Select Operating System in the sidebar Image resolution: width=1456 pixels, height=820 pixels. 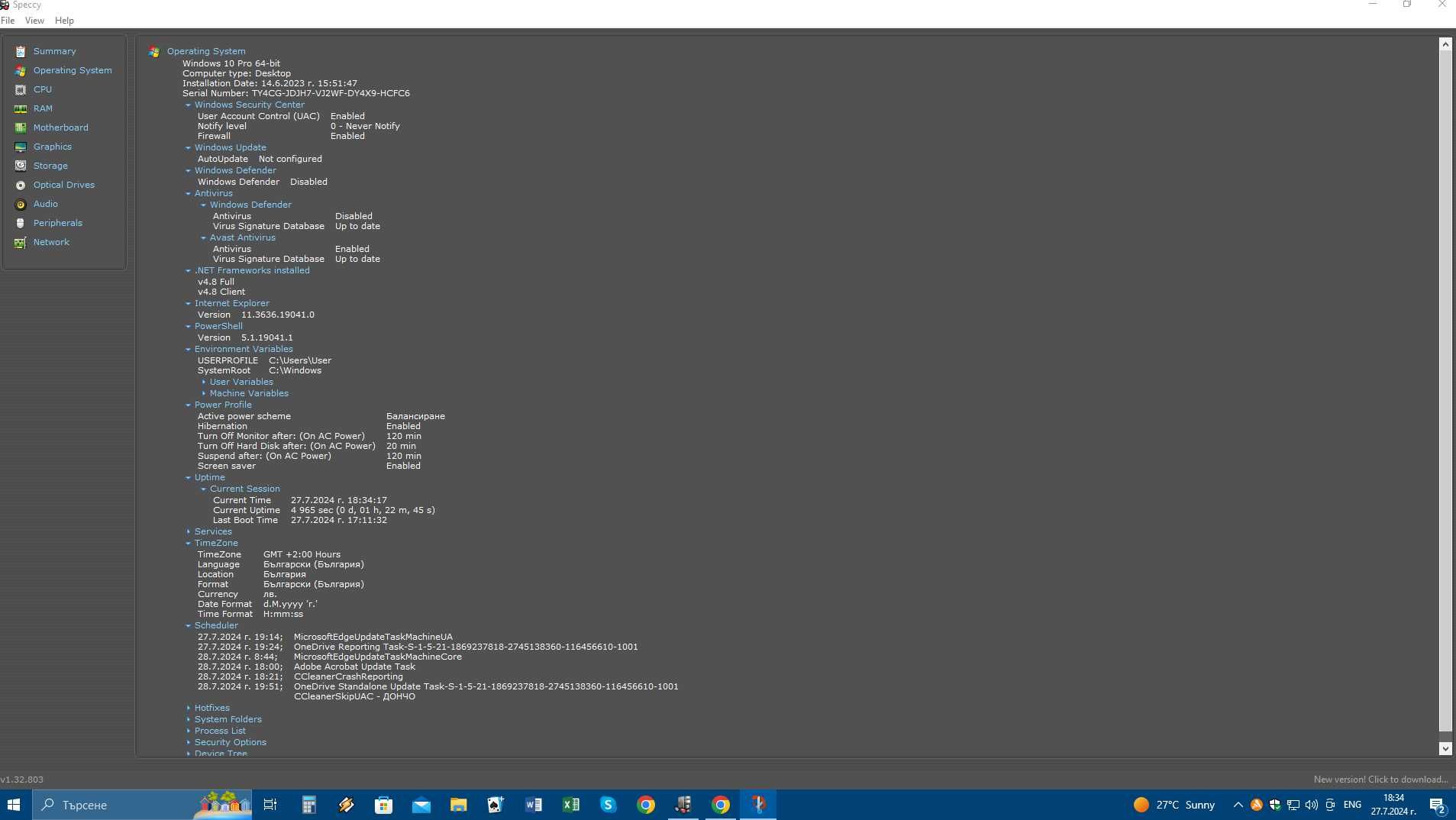click(73, 70)
